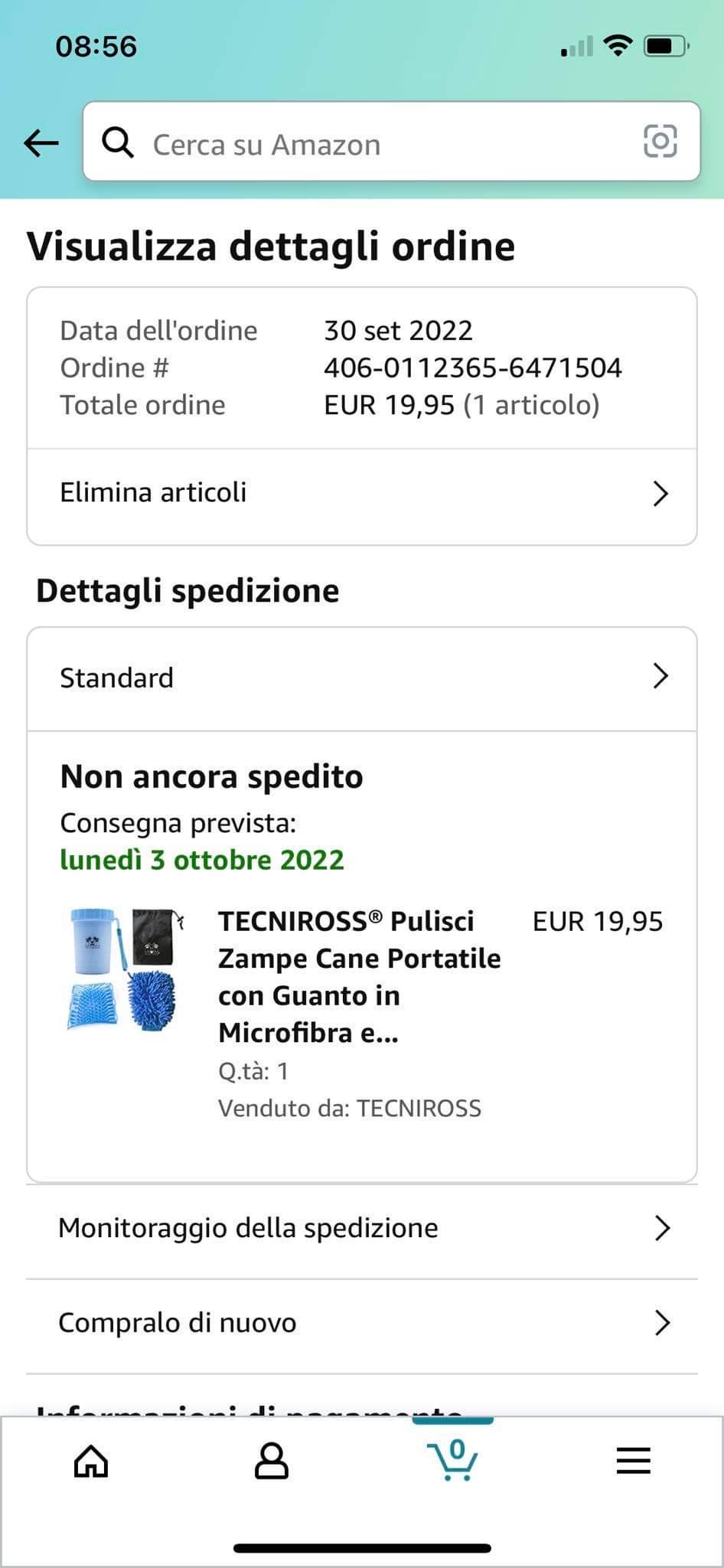Open the account profile icon
The width and height of the screenshot is (724, 1568).
pyautogui.click(x=272, y=1461)
